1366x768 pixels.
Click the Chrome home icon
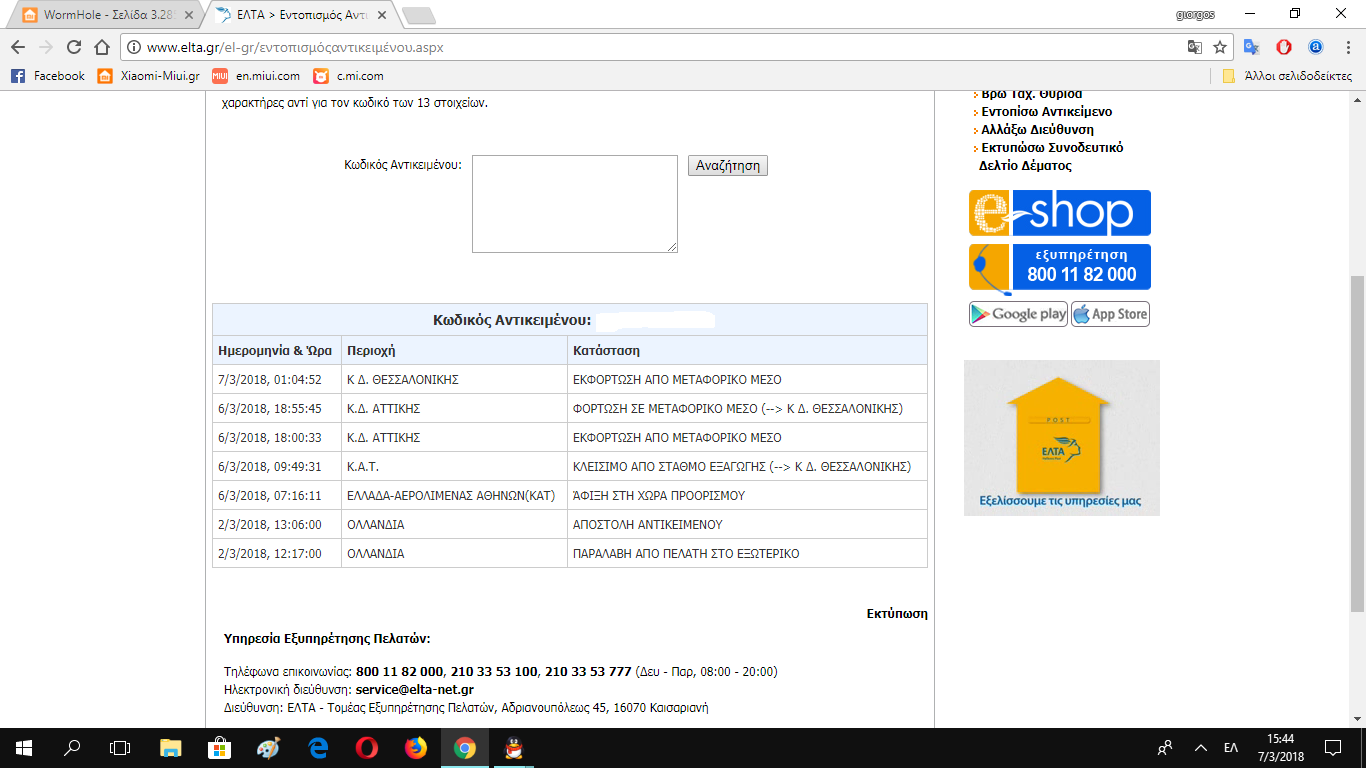[101, 47]
